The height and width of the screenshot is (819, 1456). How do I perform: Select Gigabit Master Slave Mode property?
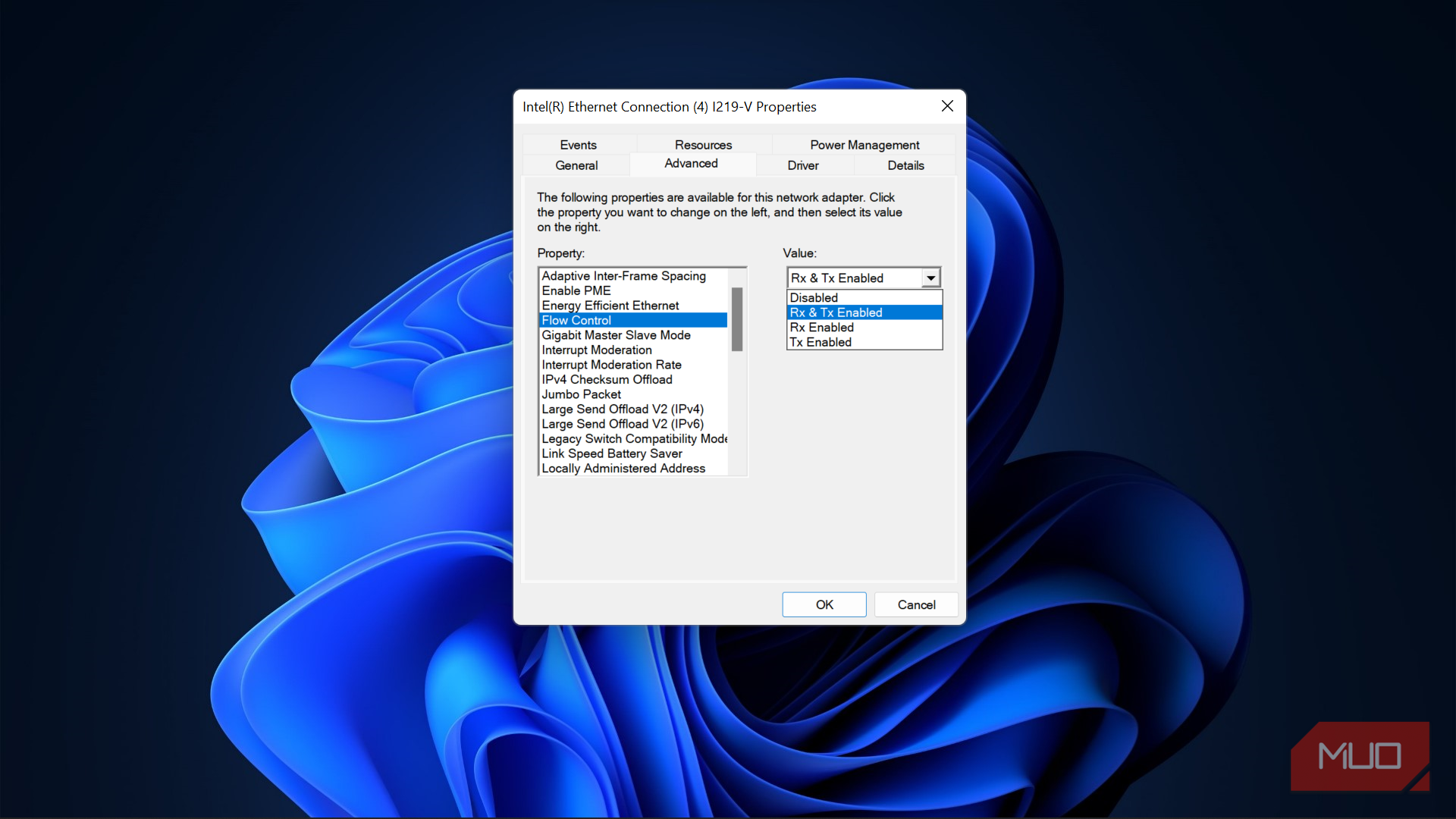coord(633,335)
